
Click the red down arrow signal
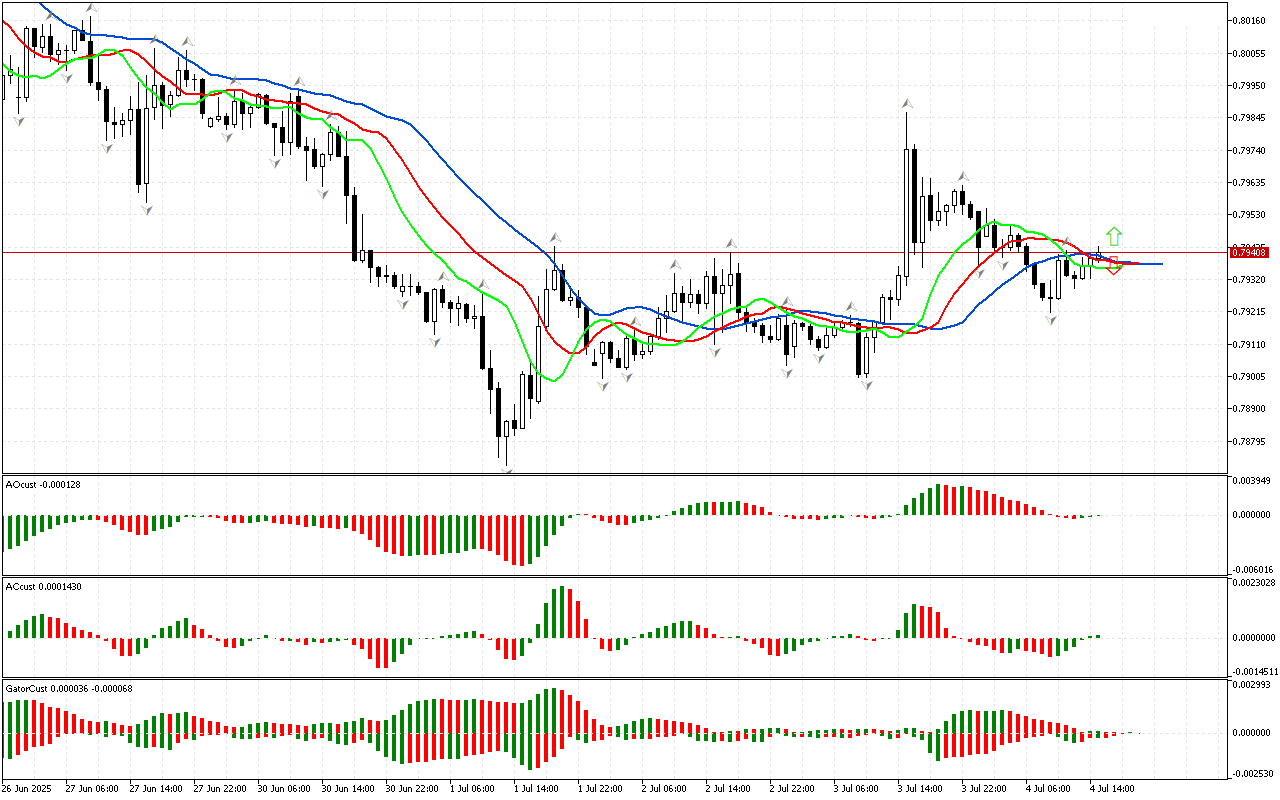click(1113, 267)
